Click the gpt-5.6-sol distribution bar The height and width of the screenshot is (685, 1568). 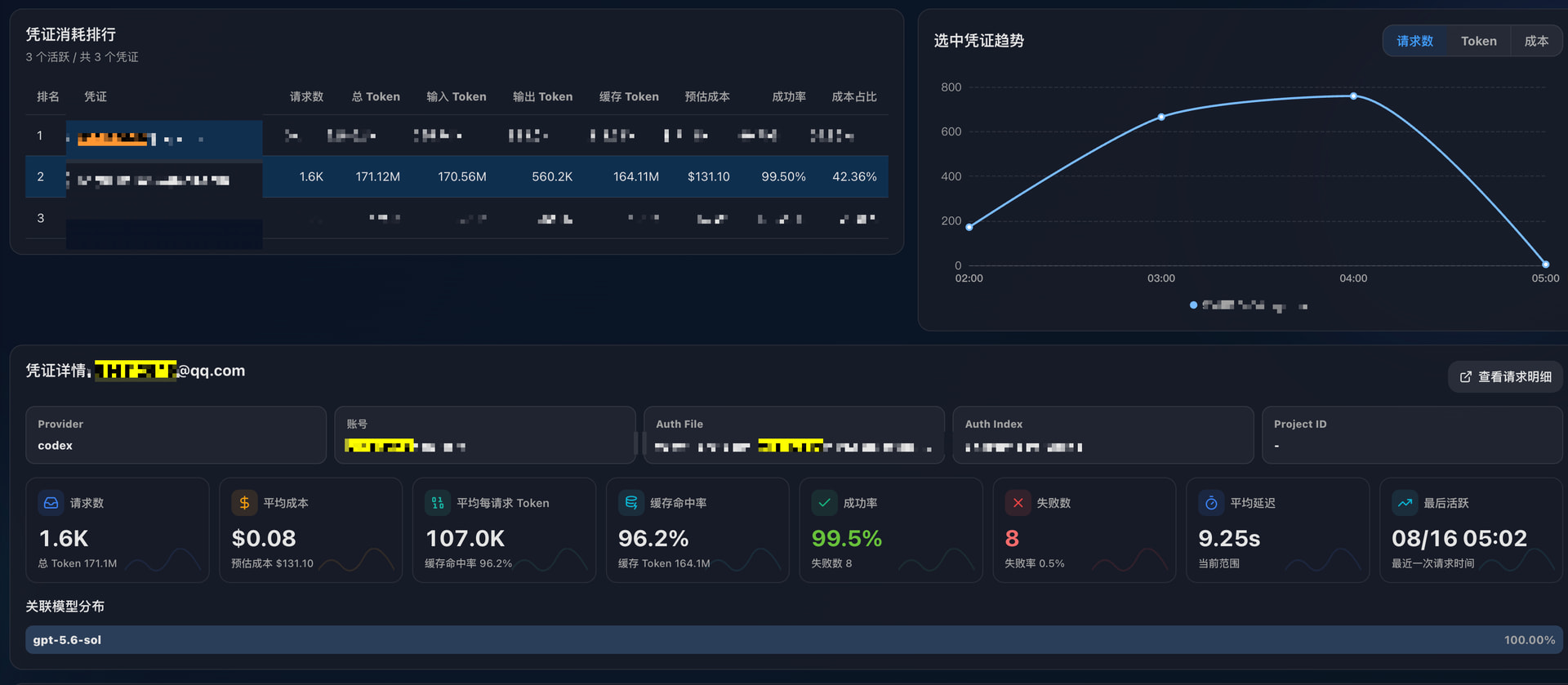(794, 640)
